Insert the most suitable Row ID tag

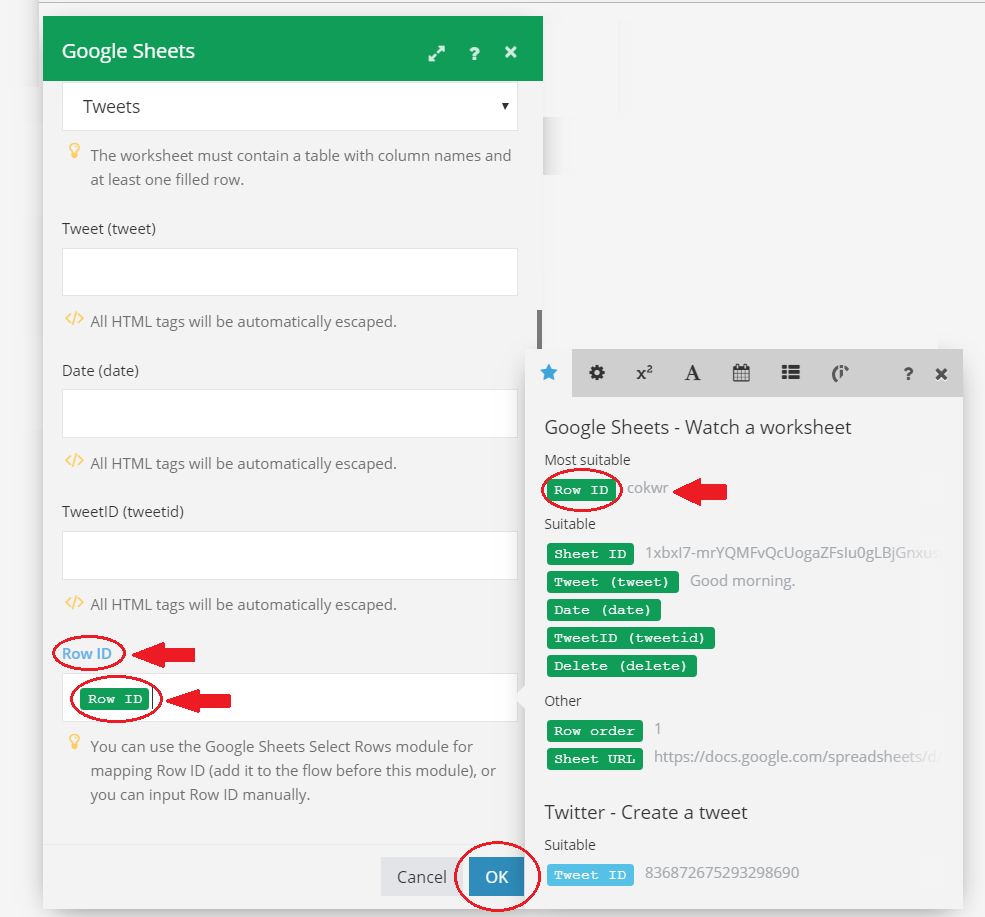point(581,490)
